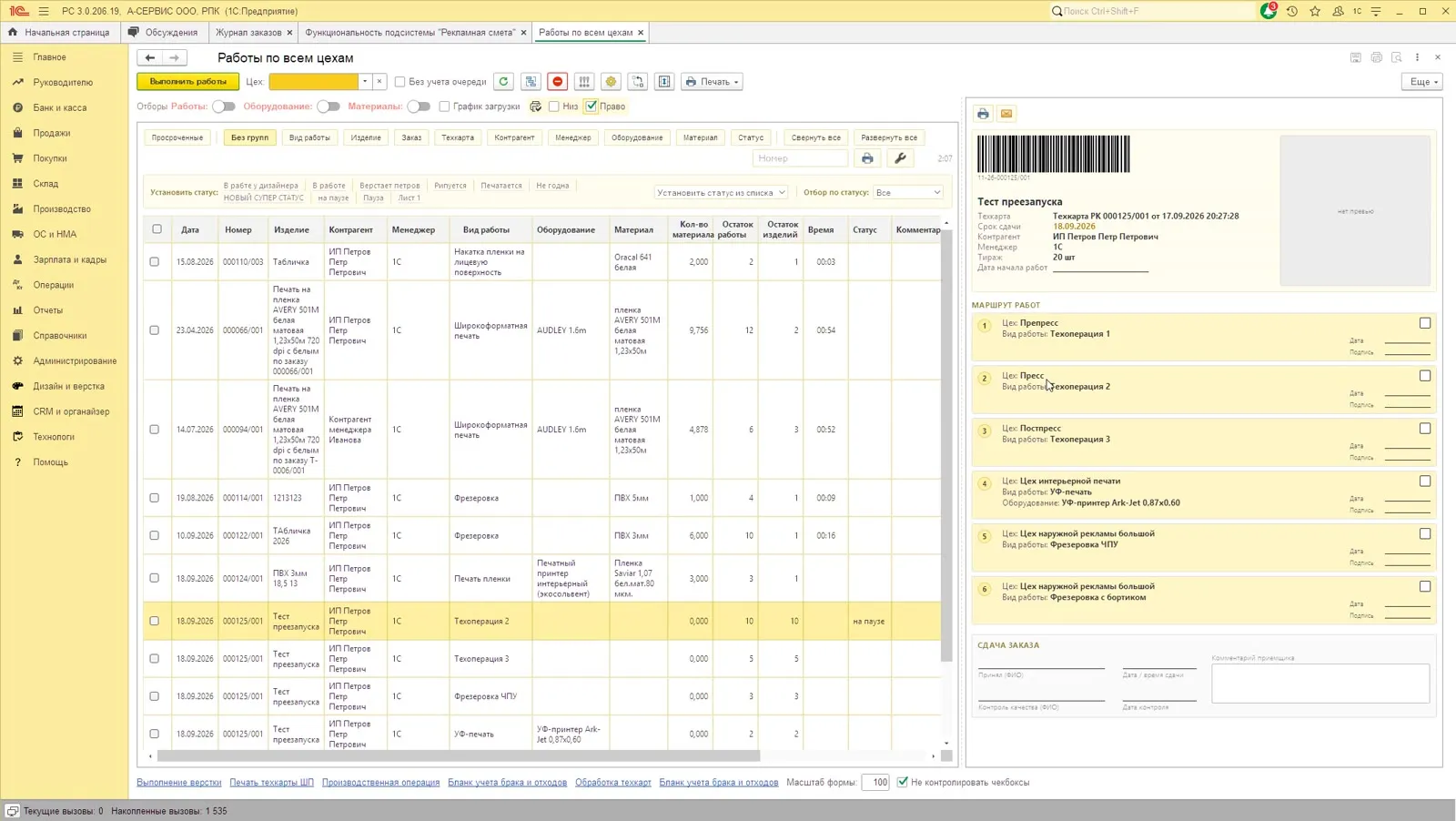
Task: Click the back arrow navigation button
Action: pyautogui.click(x=150, y=57)
